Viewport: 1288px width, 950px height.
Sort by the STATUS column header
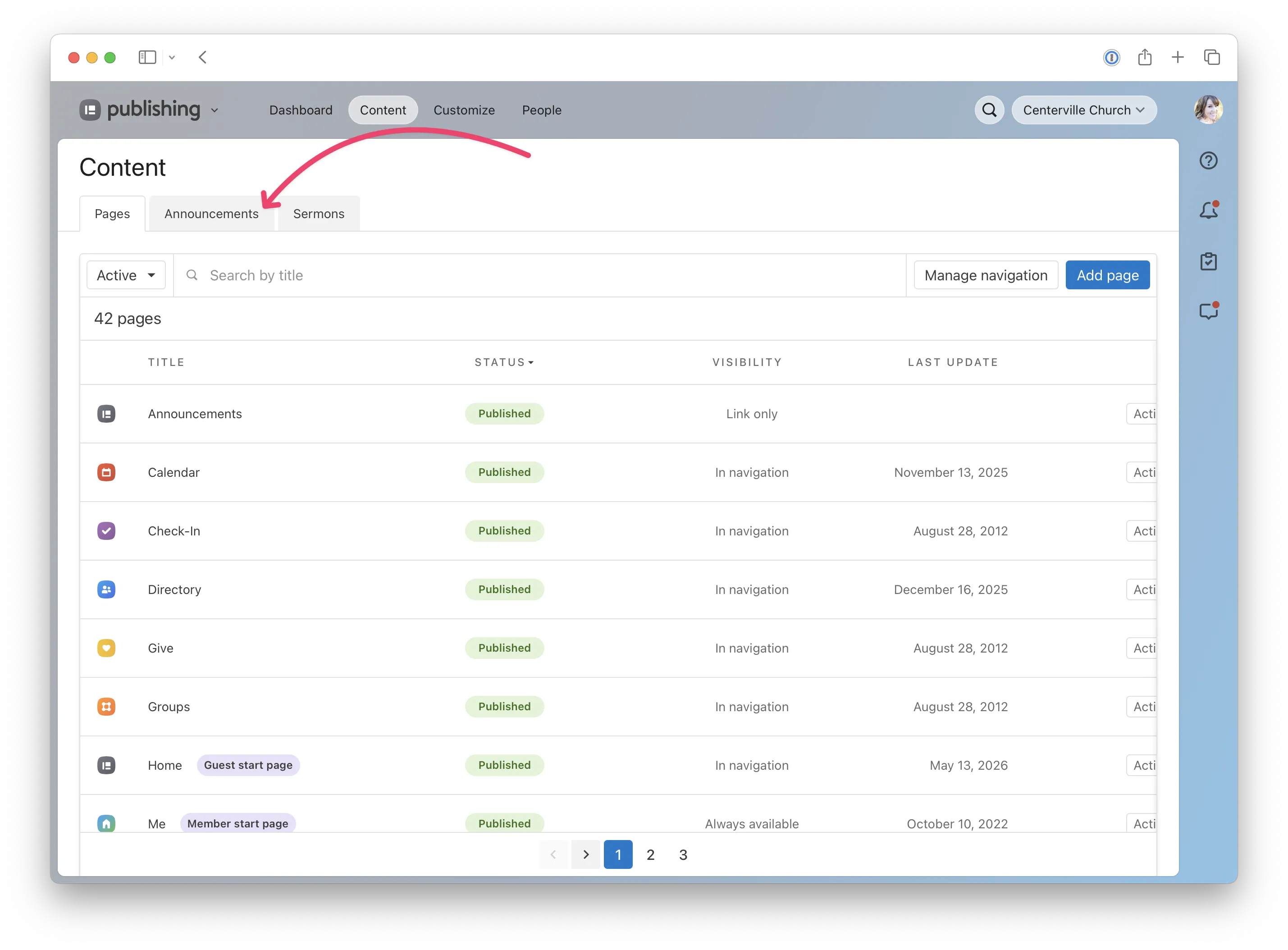point(504,363)
